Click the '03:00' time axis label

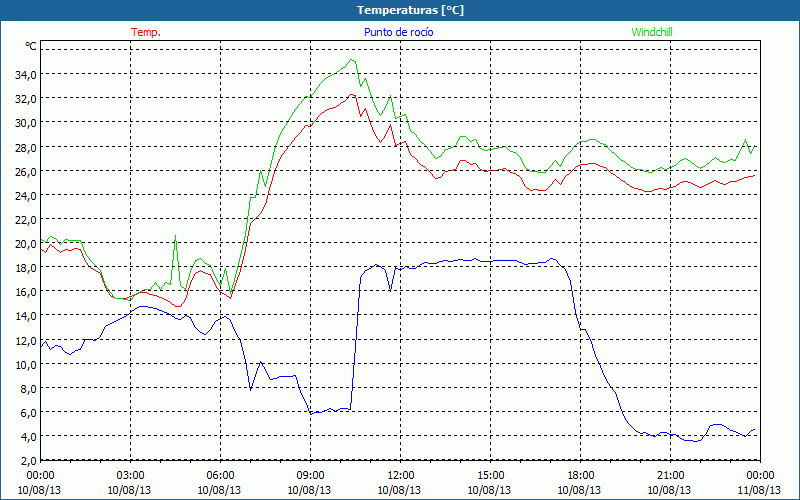pyautogui.click(x=130, y=475)
